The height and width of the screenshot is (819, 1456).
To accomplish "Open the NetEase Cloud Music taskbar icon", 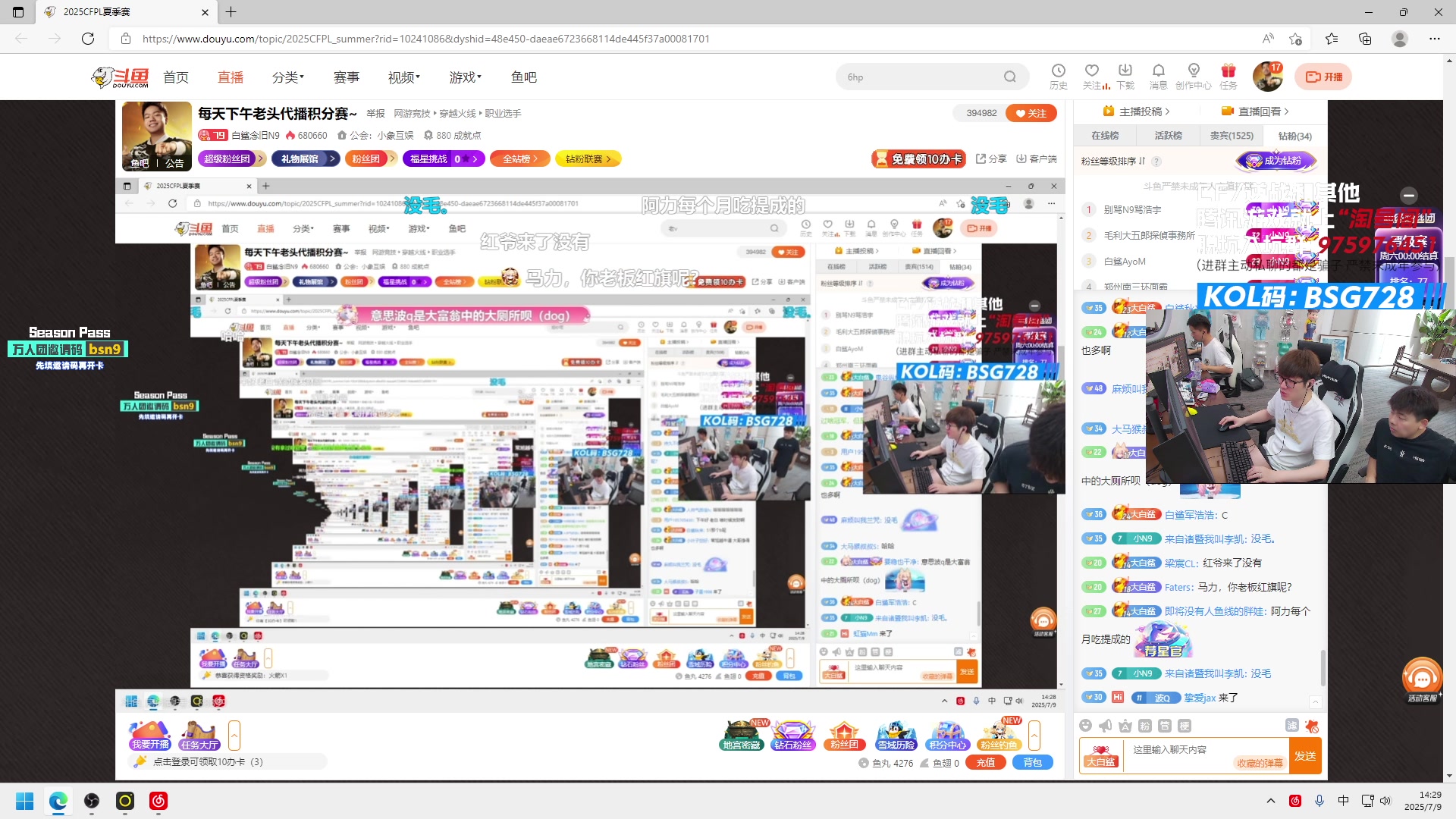I will 158,801.
